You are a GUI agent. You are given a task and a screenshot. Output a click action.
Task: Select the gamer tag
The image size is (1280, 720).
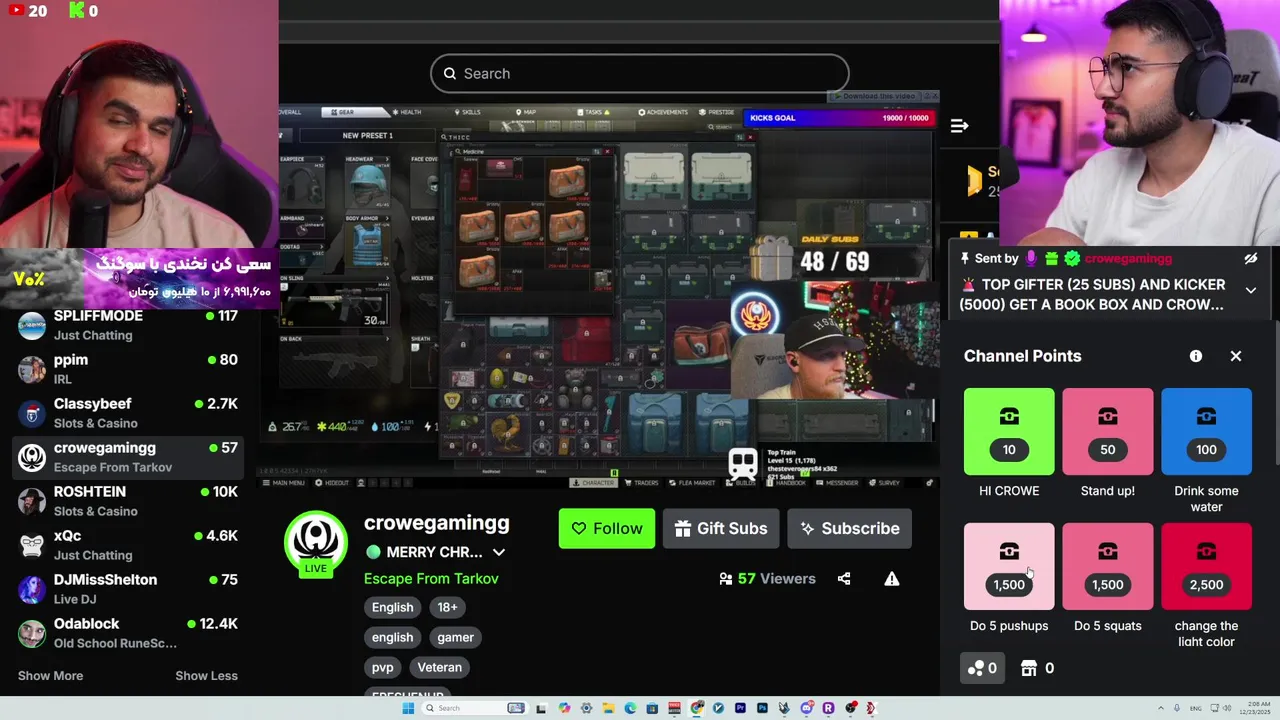(455, 637)
